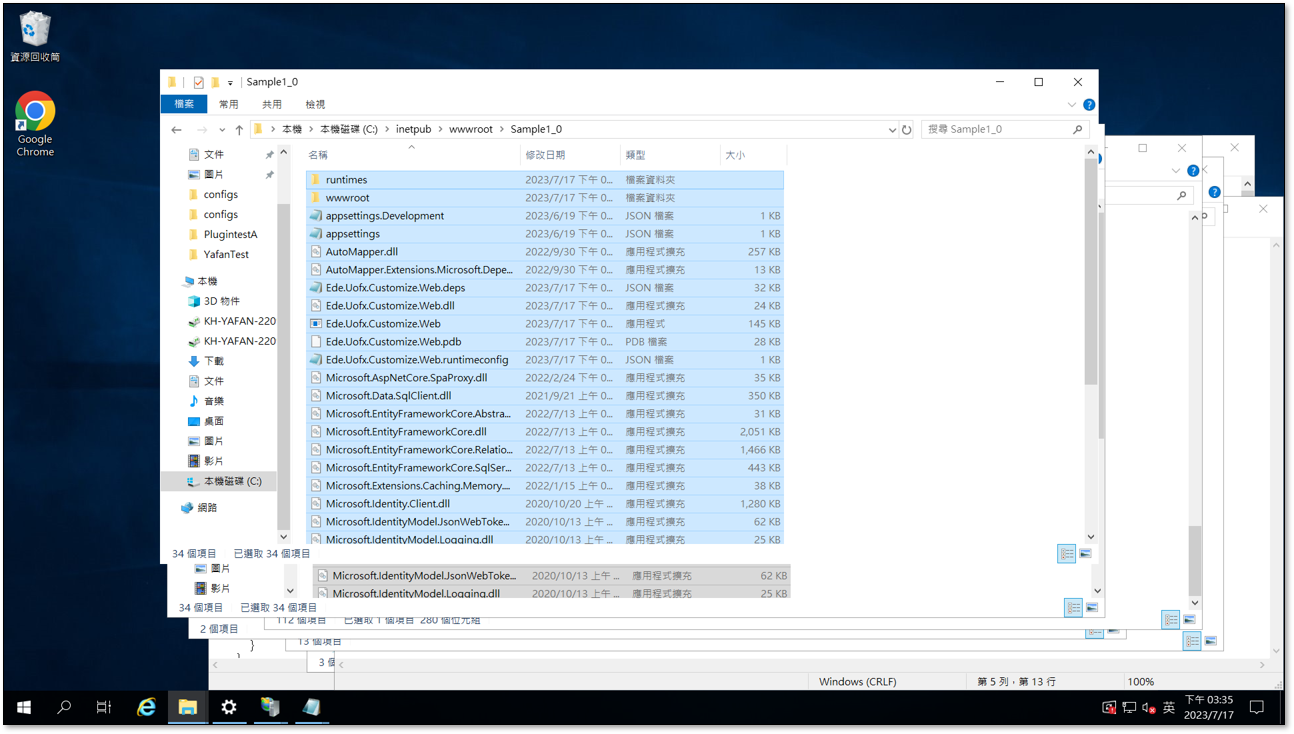Switch to large icons view in front window
This screenshot has width=1294, height=734.
(x=1085, y=553)
